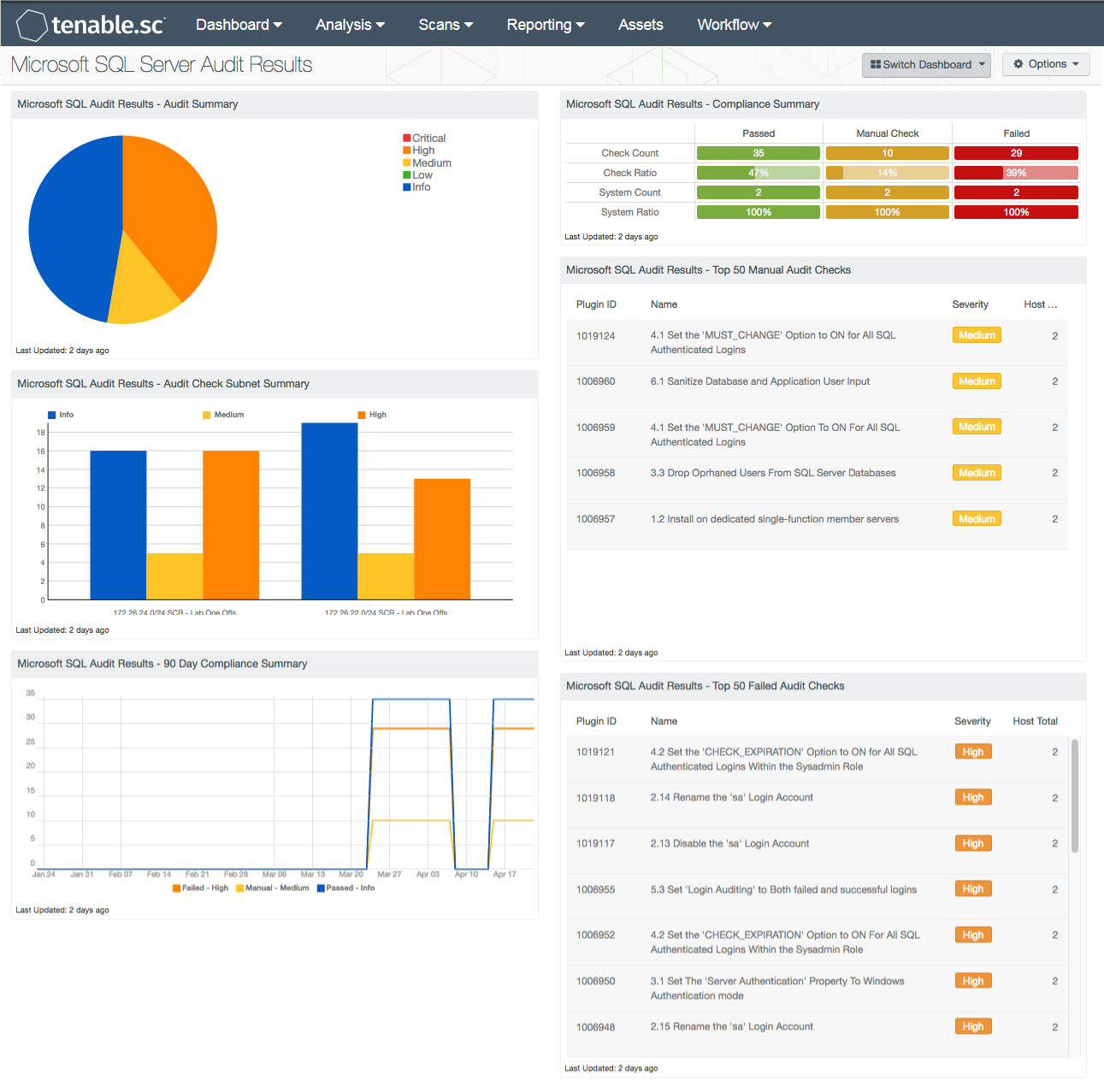The width and height of the screenshot is (1104, 1092).
Task: Open the Analysis menu
Action: coord(350,25)
